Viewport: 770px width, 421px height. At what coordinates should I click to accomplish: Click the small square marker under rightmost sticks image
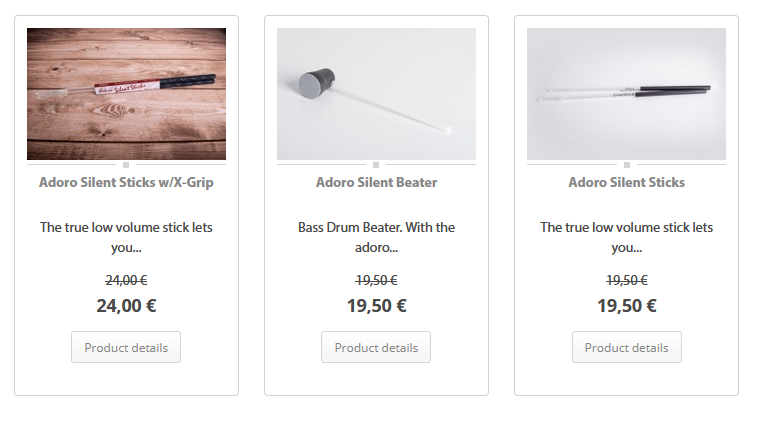(627, 165)
